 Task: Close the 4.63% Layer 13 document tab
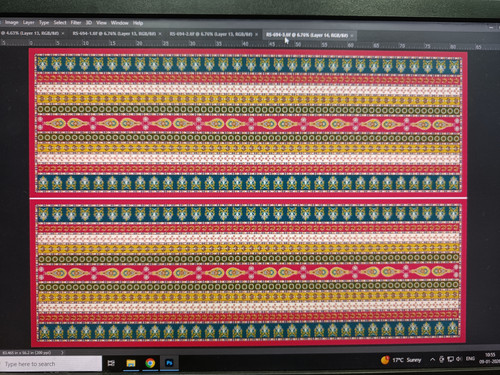[63, 33]
